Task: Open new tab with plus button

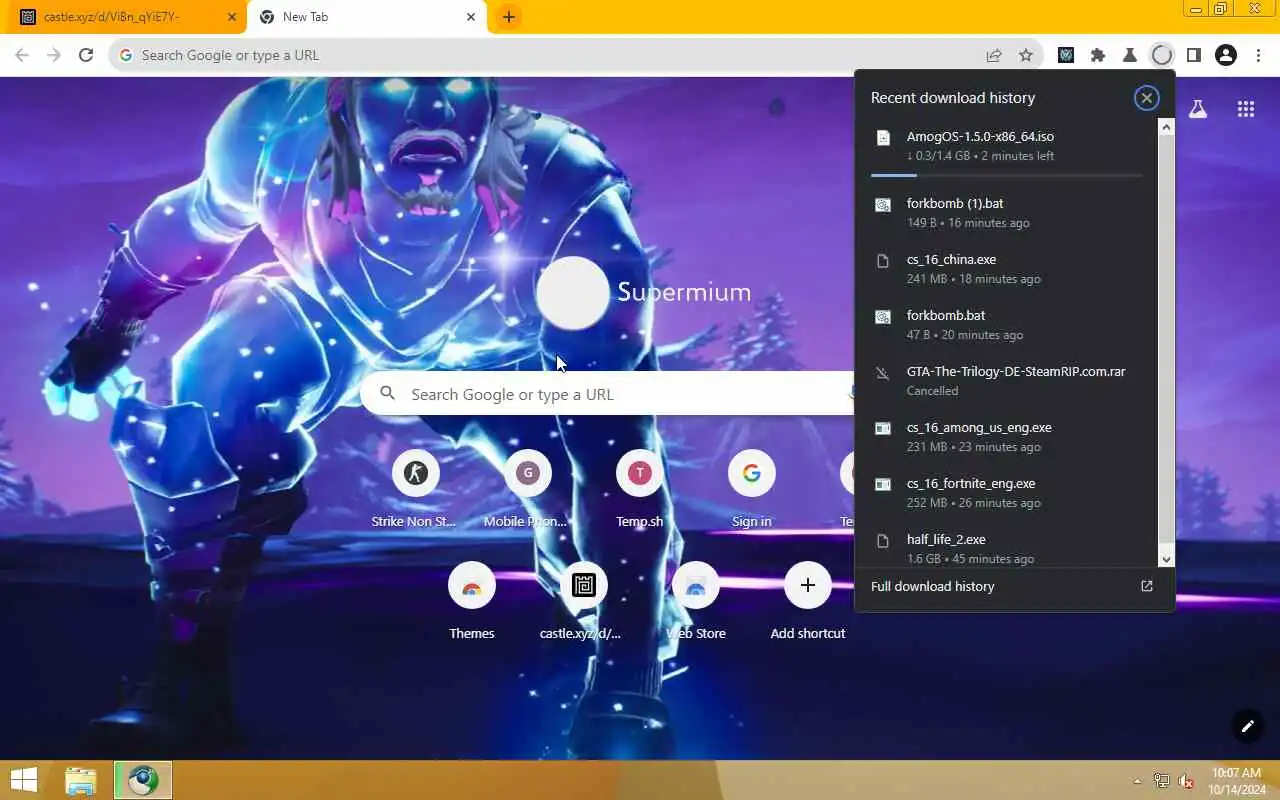Action: click(509, 17)
